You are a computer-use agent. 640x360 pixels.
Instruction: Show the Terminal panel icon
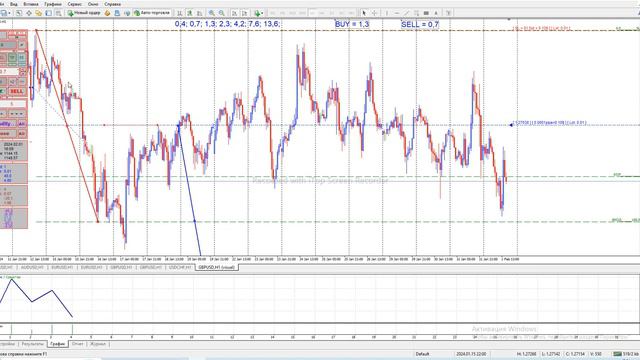point(49,13)
